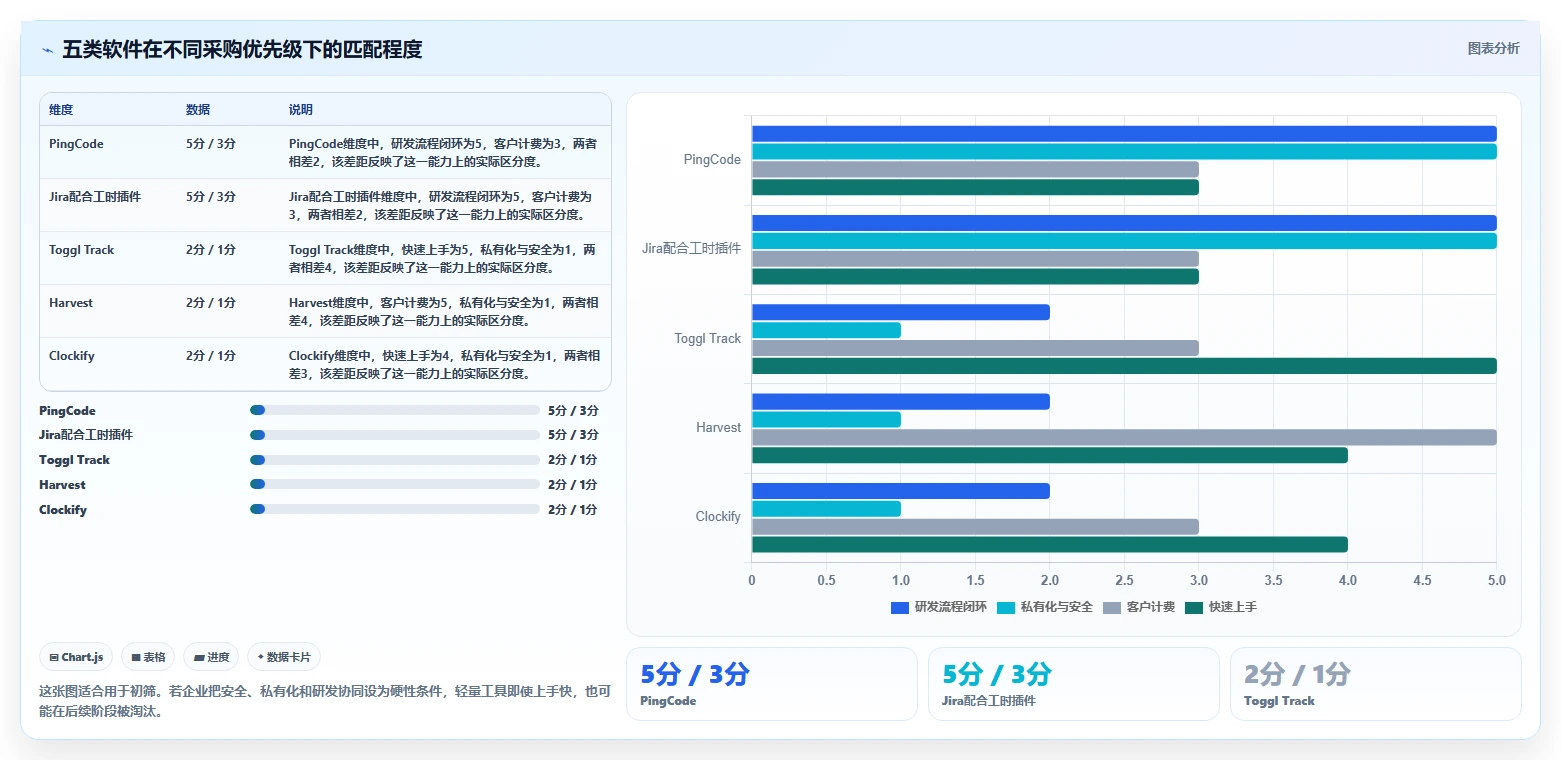Click the PingCode progress bar

395,410
